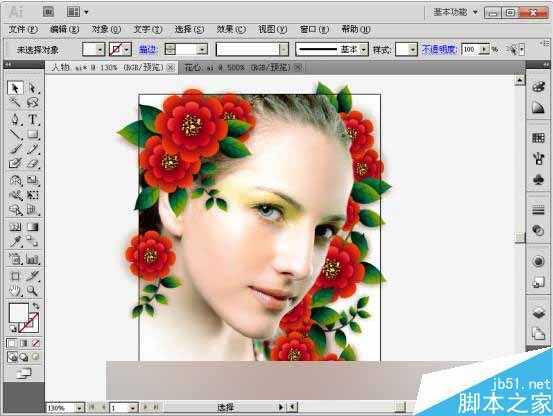
Task: Open the stroke color dropdown in control bar
Action: click(x=127, y=50)
